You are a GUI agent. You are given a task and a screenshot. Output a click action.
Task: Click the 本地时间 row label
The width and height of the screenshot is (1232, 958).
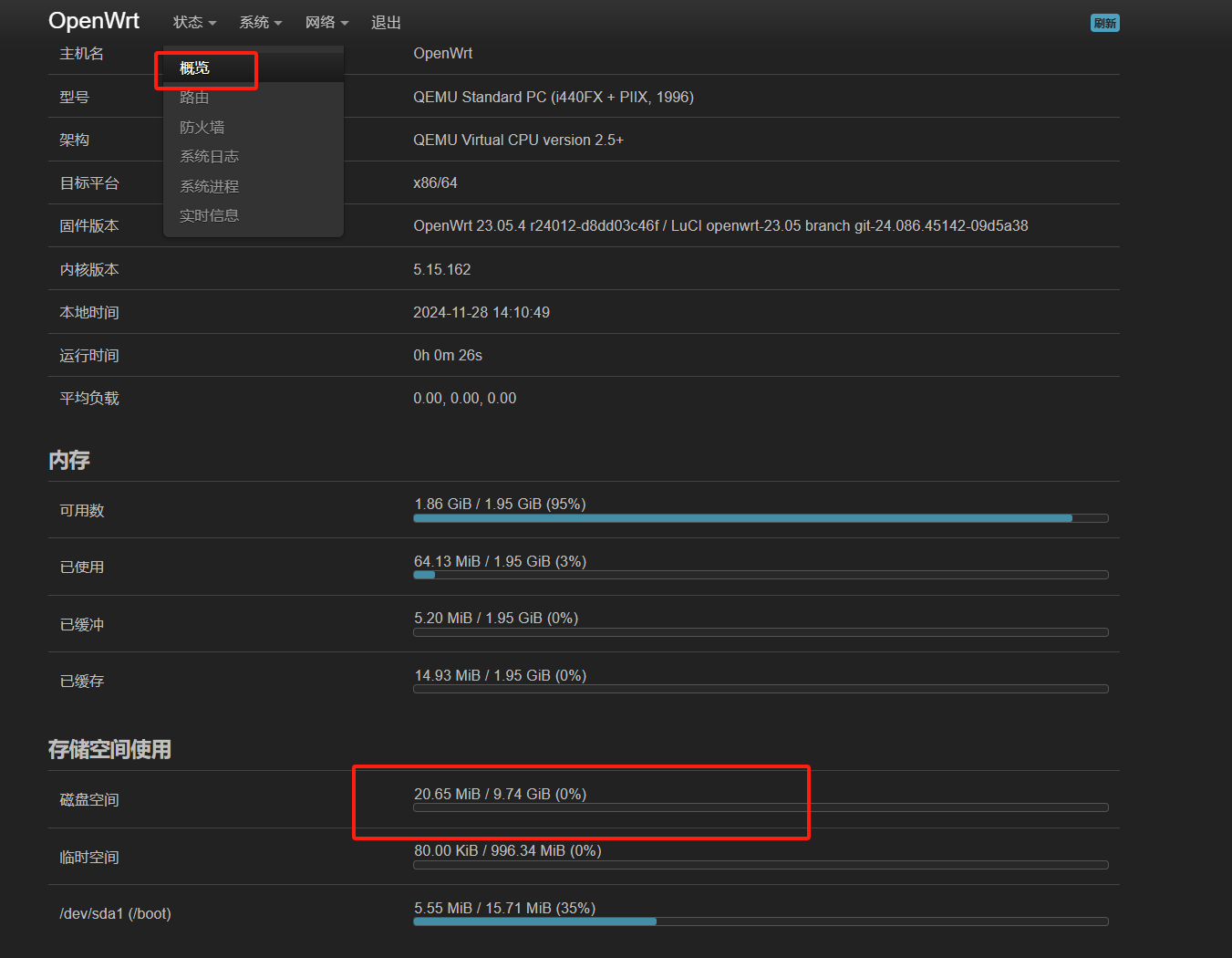[89, 312]
